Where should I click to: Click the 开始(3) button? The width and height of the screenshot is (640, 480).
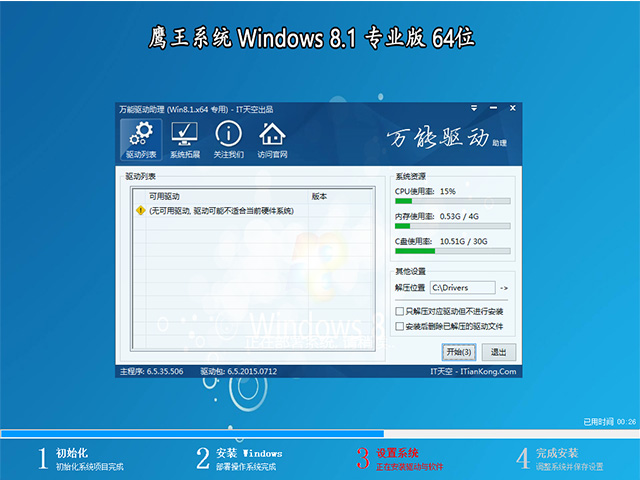459,352
